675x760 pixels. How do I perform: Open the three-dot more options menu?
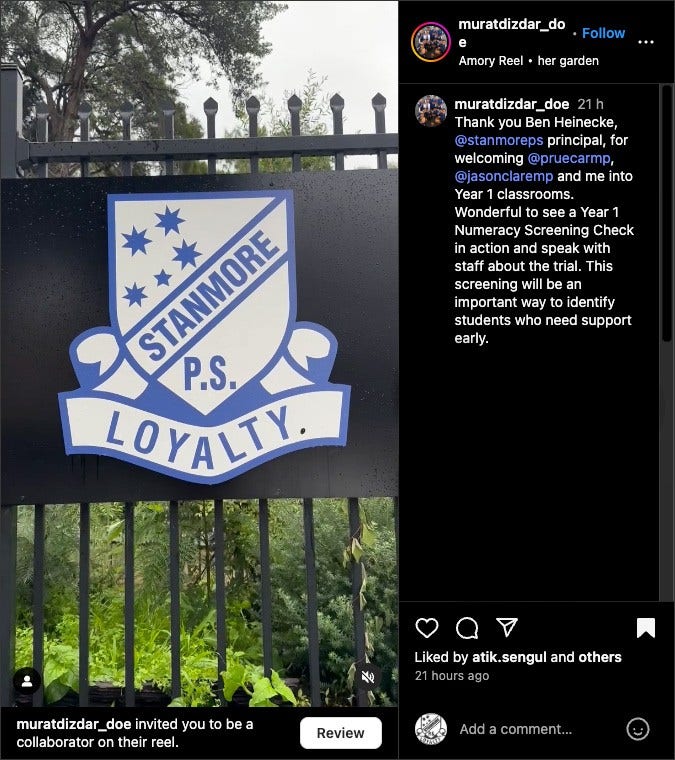tap(645, 42)
